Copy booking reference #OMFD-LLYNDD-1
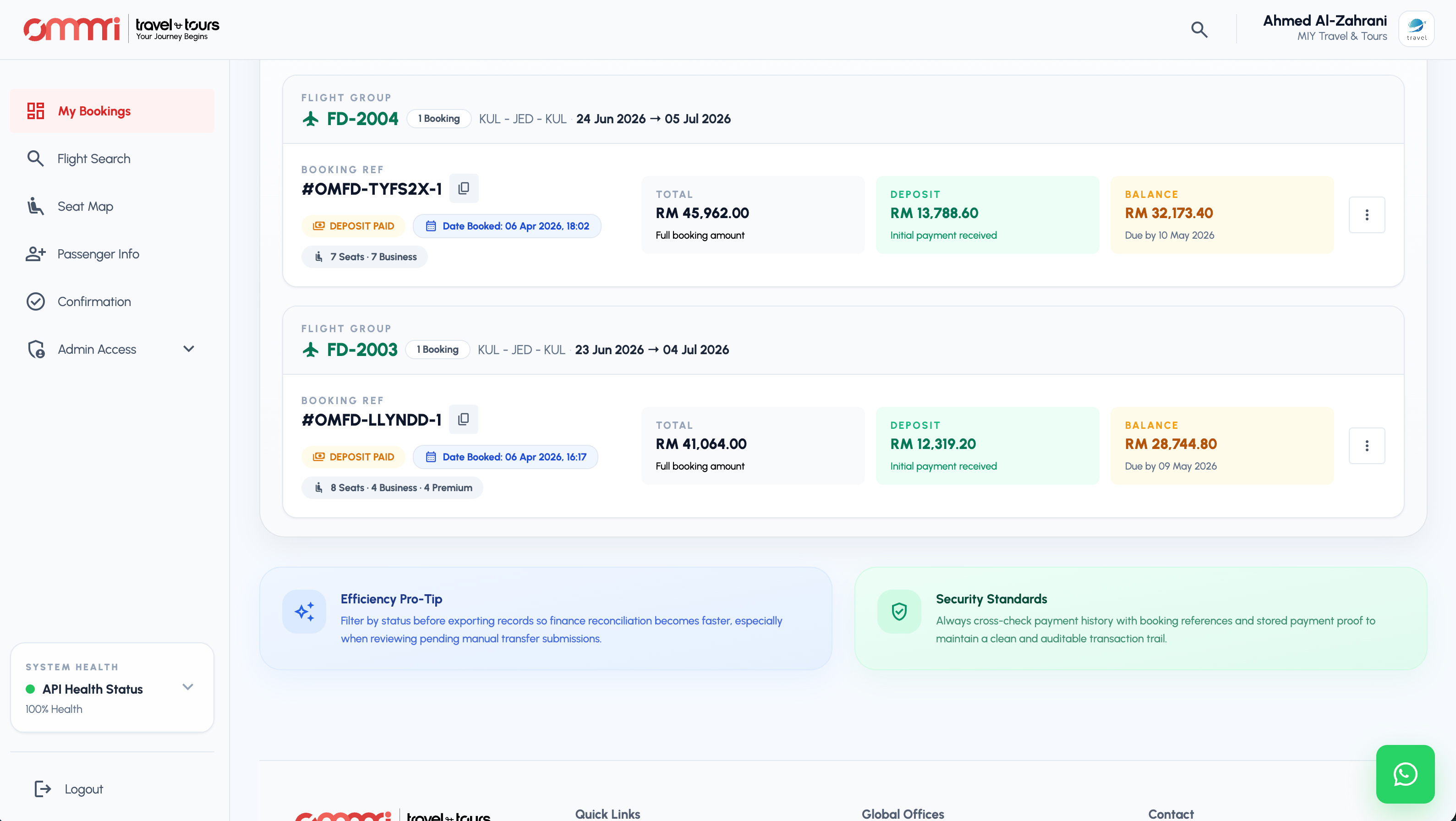The width and height of the screenshot is (1456, 821). 464,419
